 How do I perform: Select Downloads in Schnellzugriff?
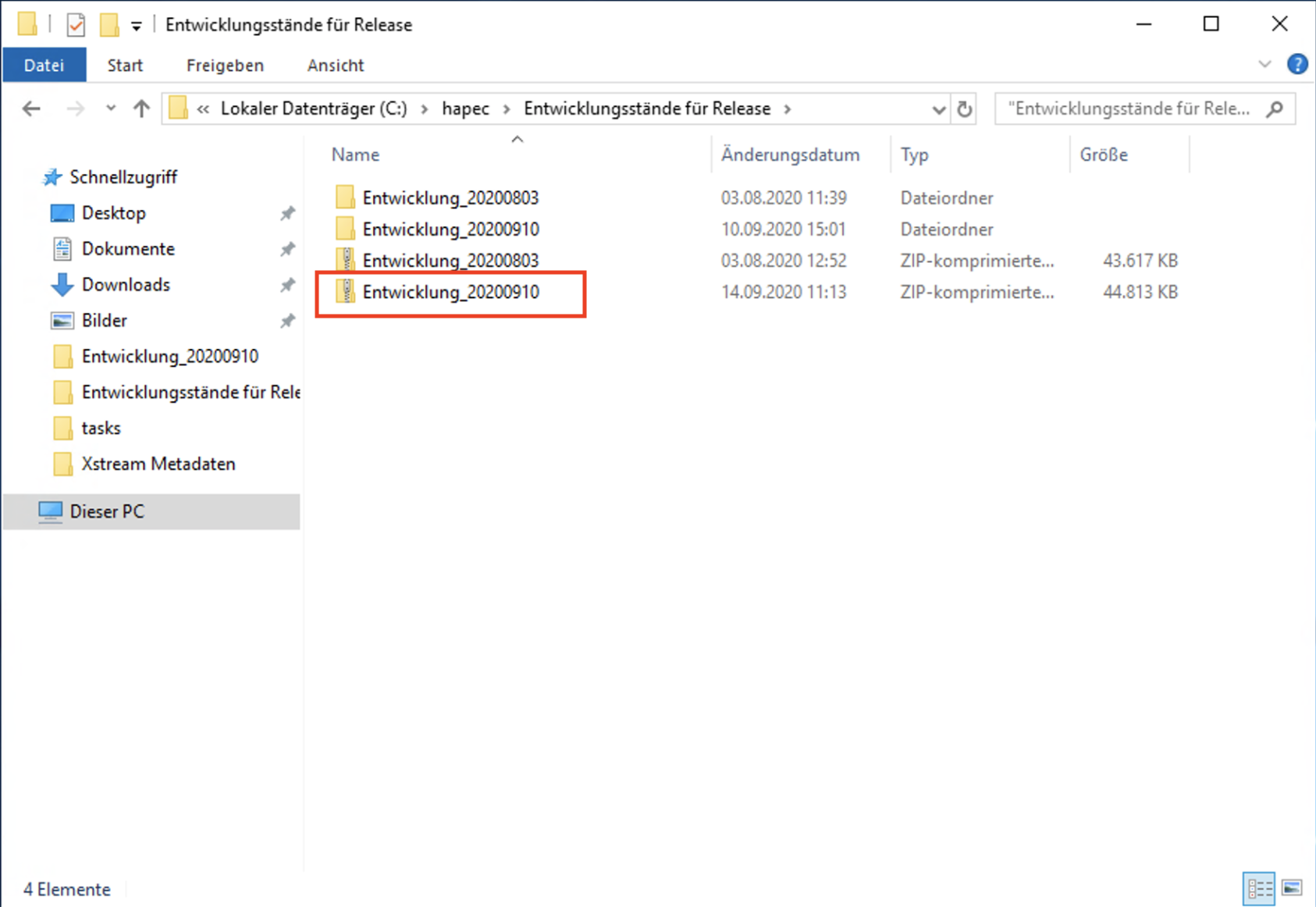[126, 285]
